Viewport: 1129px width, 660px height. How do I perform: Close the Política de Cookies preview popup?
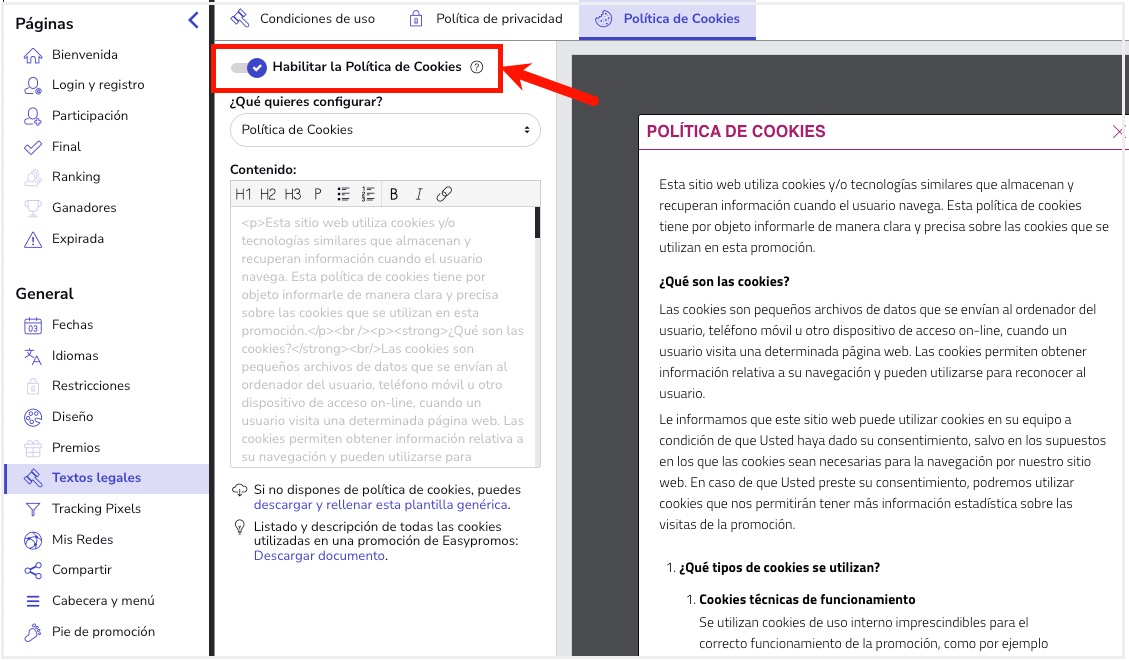click(x=1118, y=132)
